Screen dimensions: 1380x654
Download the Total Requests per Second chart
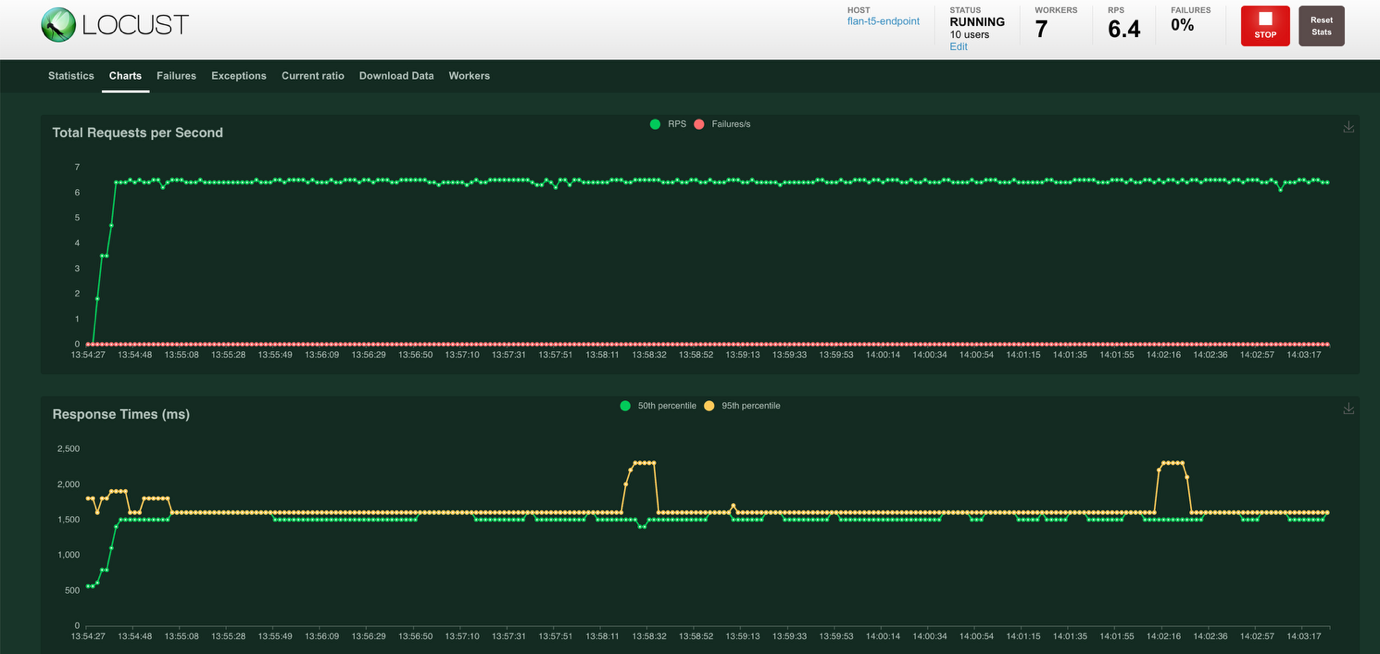[x=1348, y=127]
